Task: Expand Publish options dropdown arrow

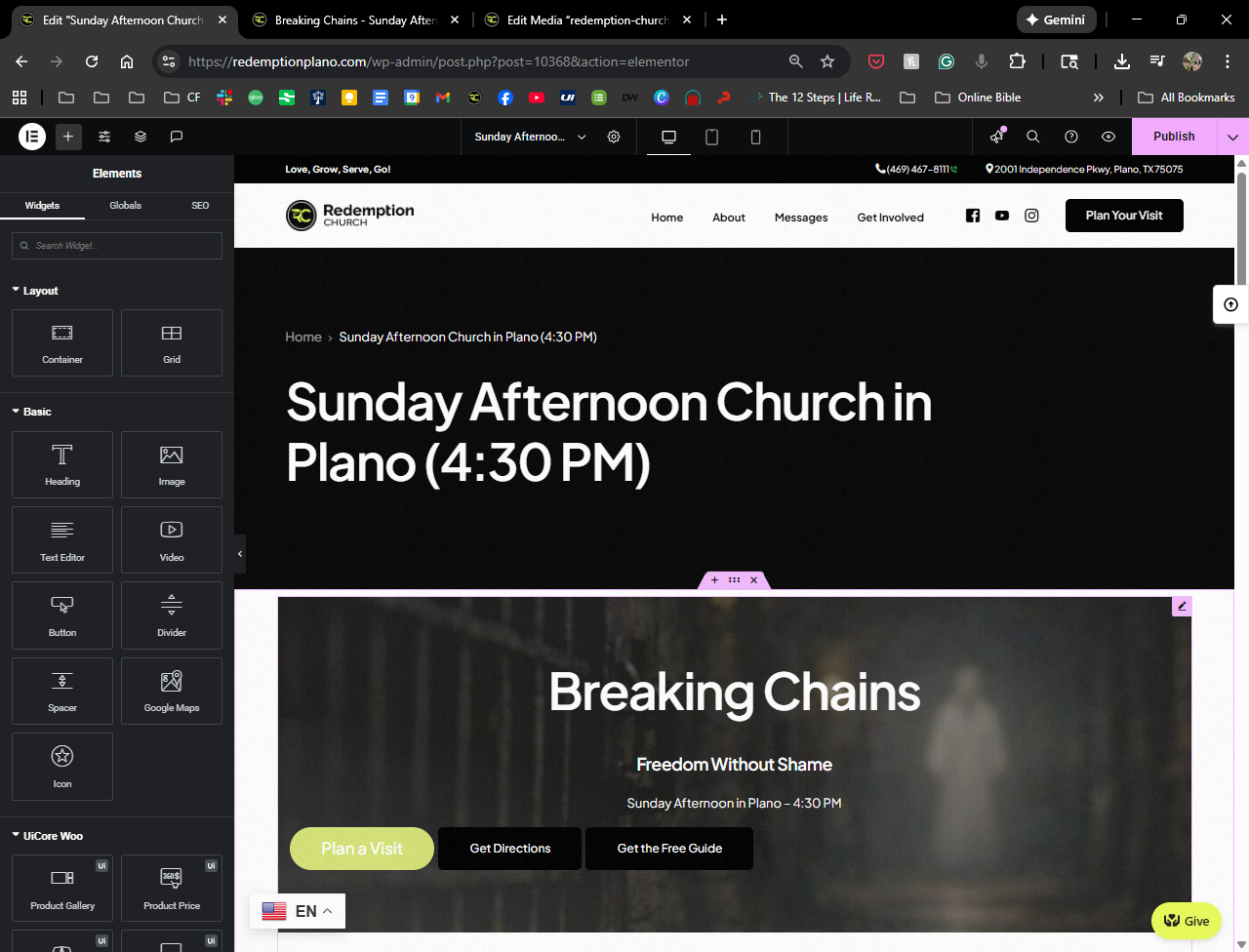Action: click(1232, 137)
